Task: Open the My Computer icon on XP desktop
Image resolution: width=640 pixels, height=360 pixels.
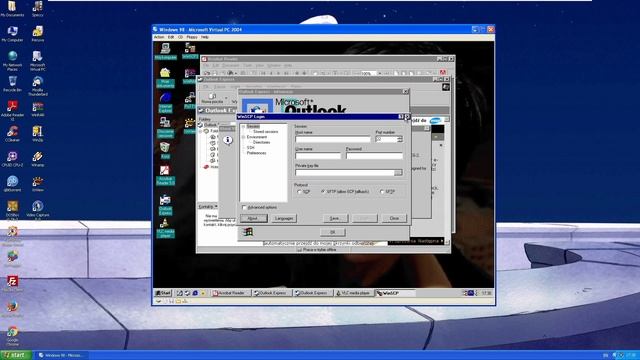Action: pyautogui.click(x=12, y=34)
